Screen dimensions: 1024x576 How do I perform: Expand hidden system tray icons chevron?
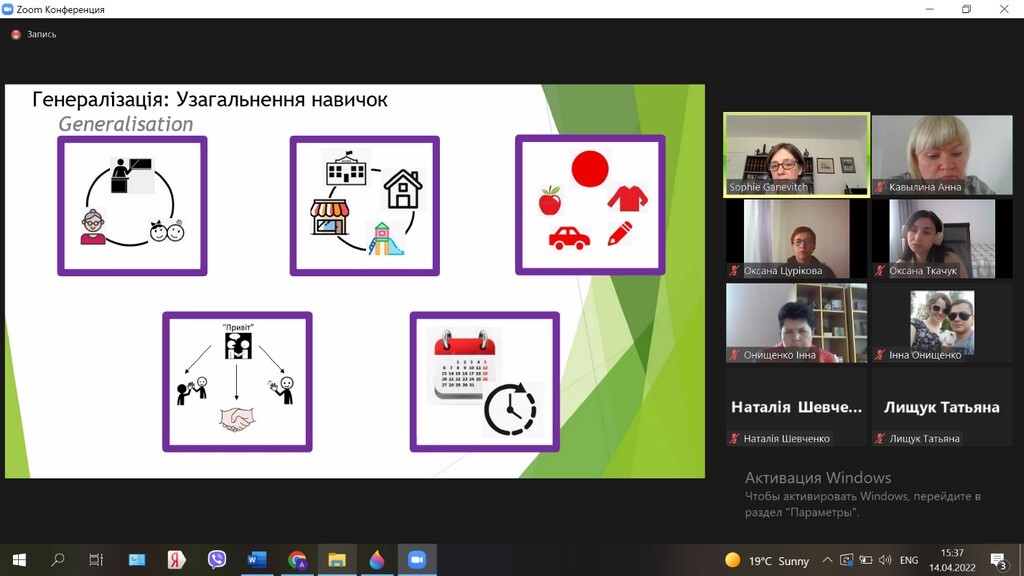(x=827, y=560)
